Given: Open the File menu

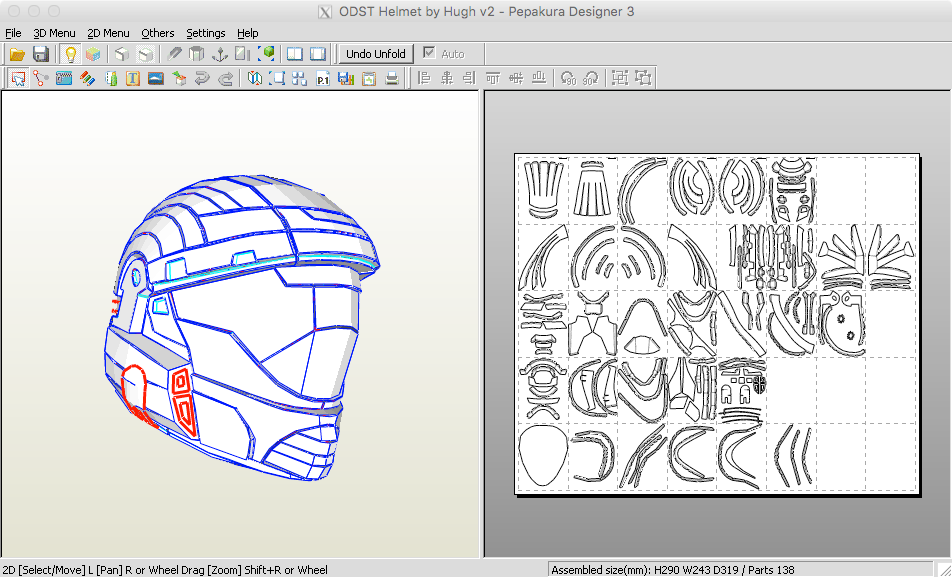Looking at the screenshot, I should click(x=13, y=33).
